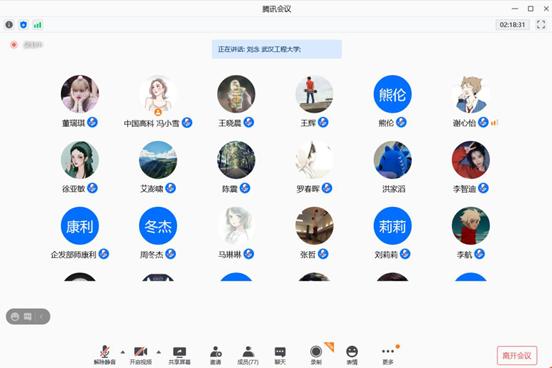Screen dimensions: 552x368
Task: Turn on camera (开启视频)
Action: 140,355
